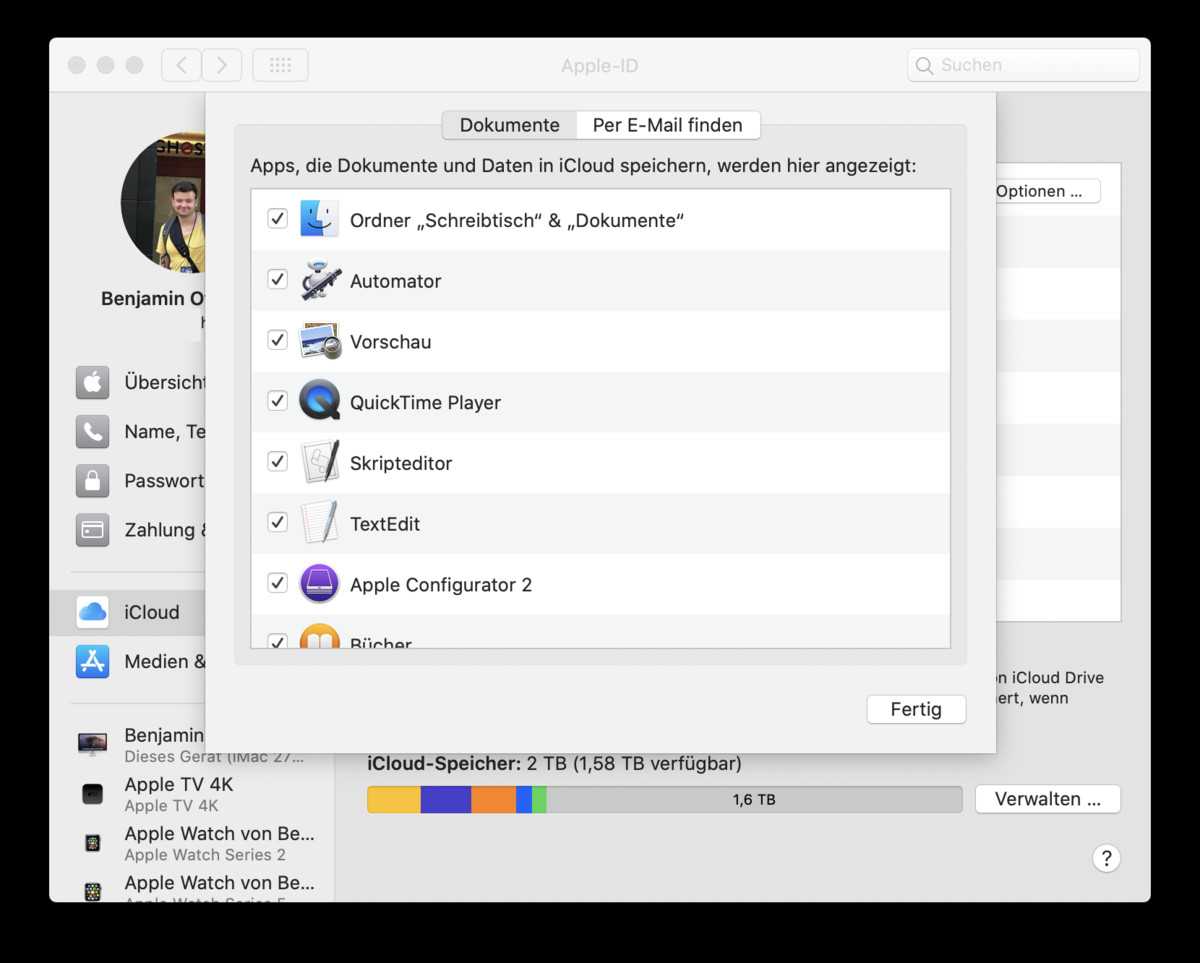Screen dimensions: 1200x963
Task: Toggle the Vorschau checkbox
Action: (278, 340)
